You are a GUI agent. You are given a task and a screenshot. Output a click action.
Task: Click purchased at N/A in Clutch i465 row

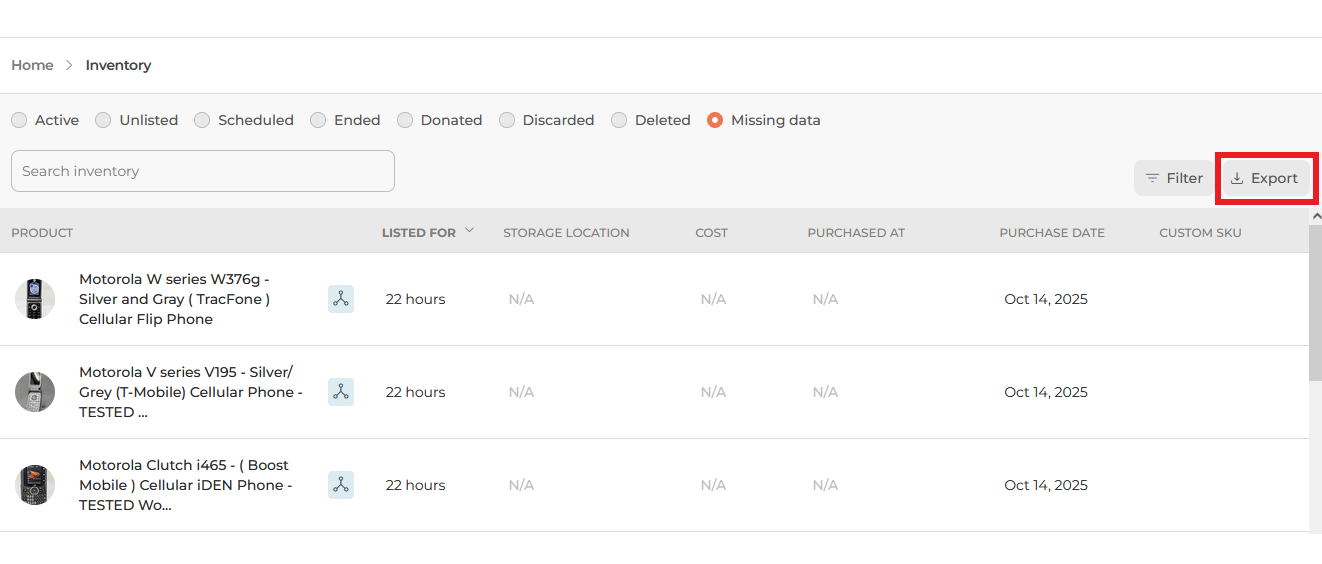coord(825,485)
